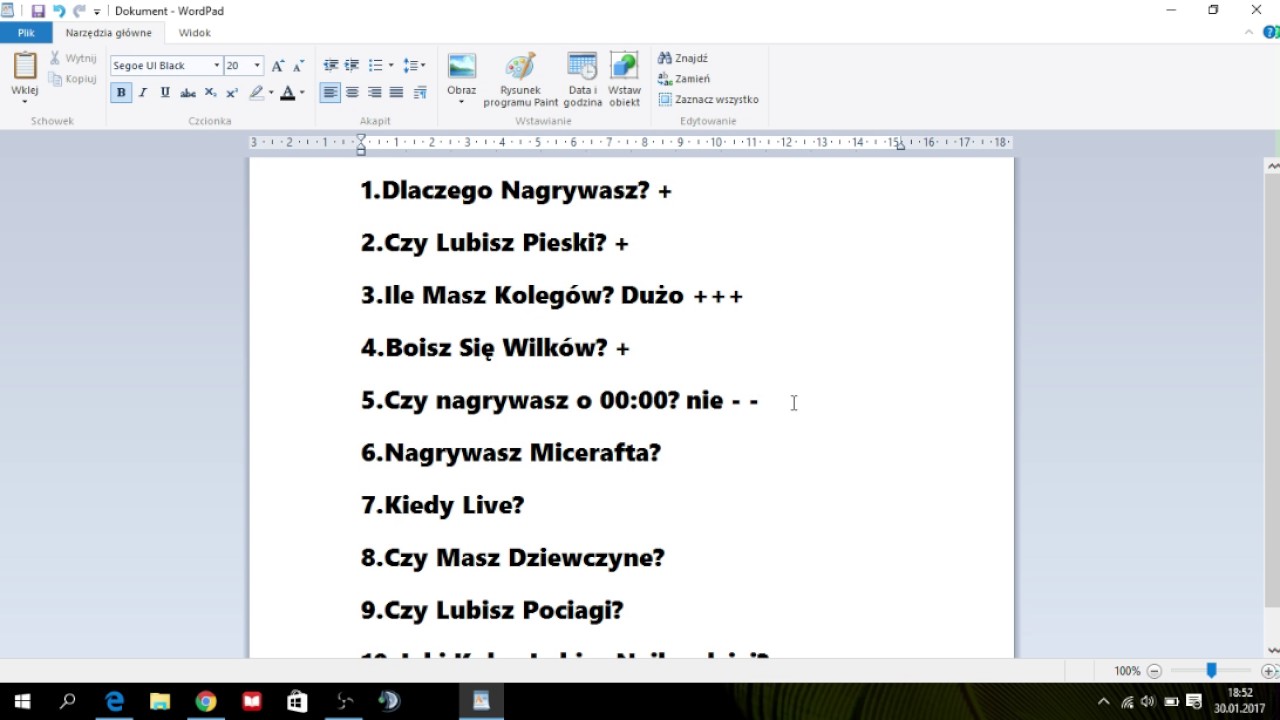The image size is (1280, 720).
Task: Click the horizontal ruler
Action: (631, 143)
